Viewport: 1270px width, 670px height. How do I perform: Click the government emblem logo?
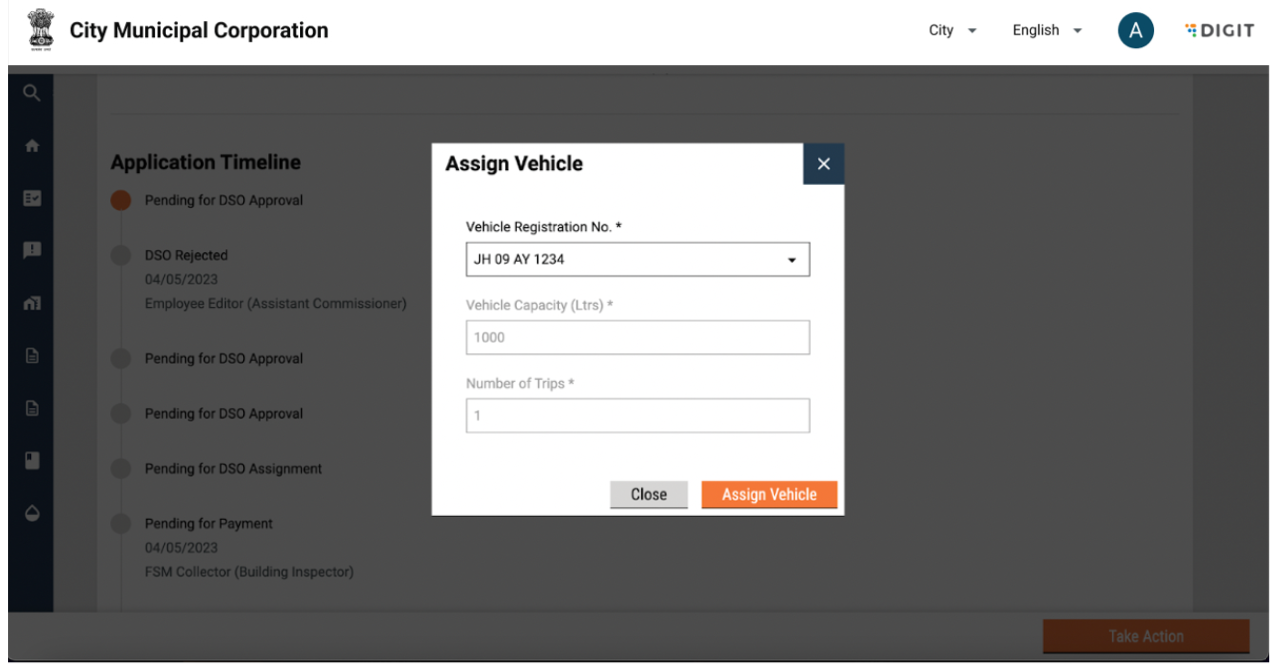coord(40,31)
